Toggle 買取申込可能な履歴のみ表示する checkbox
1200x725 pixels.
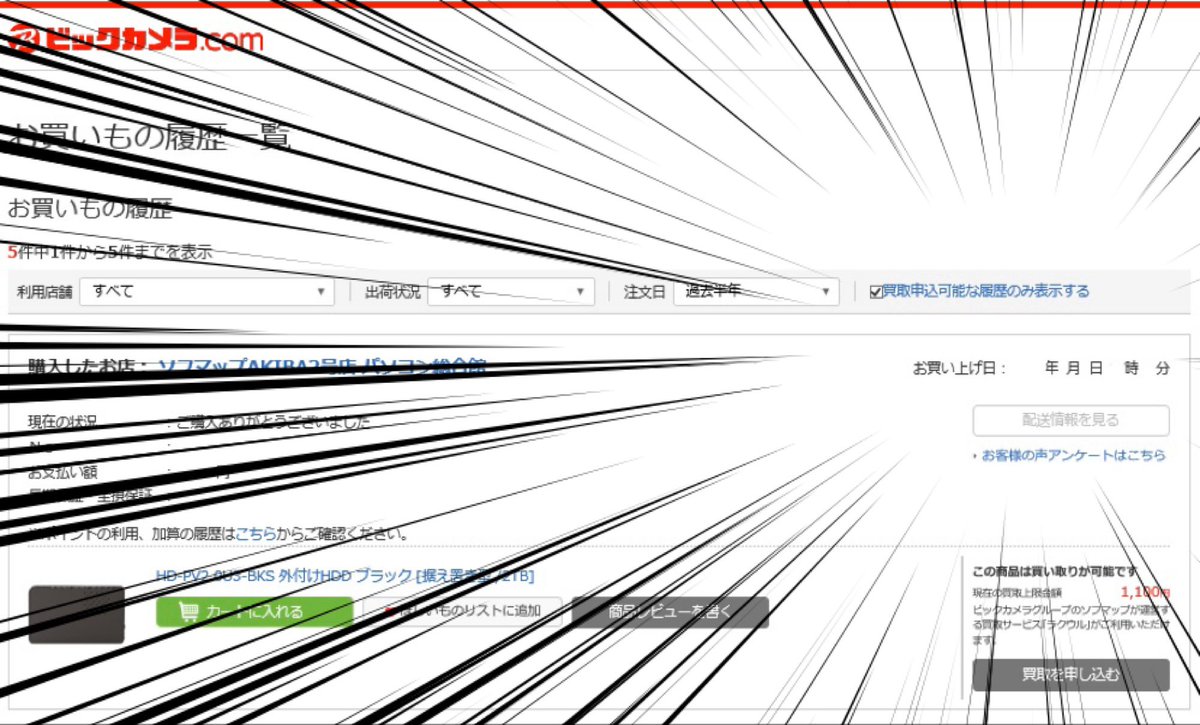[876, 292]
